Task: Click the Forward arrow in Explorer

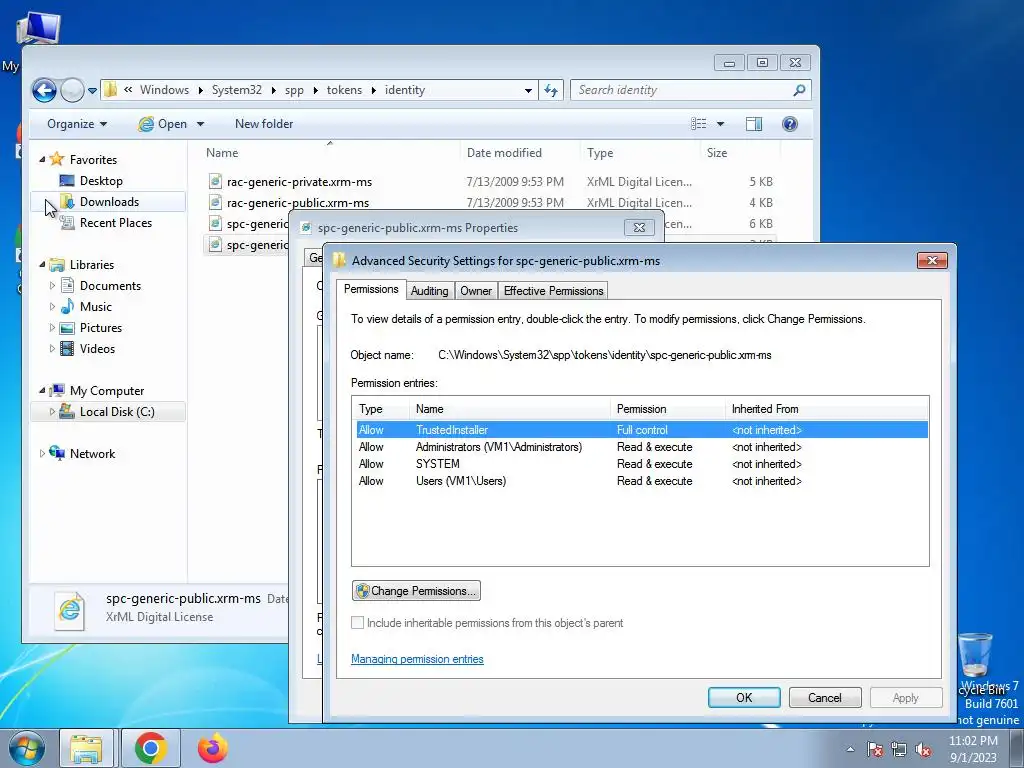Action: click(x=72, y=90)
